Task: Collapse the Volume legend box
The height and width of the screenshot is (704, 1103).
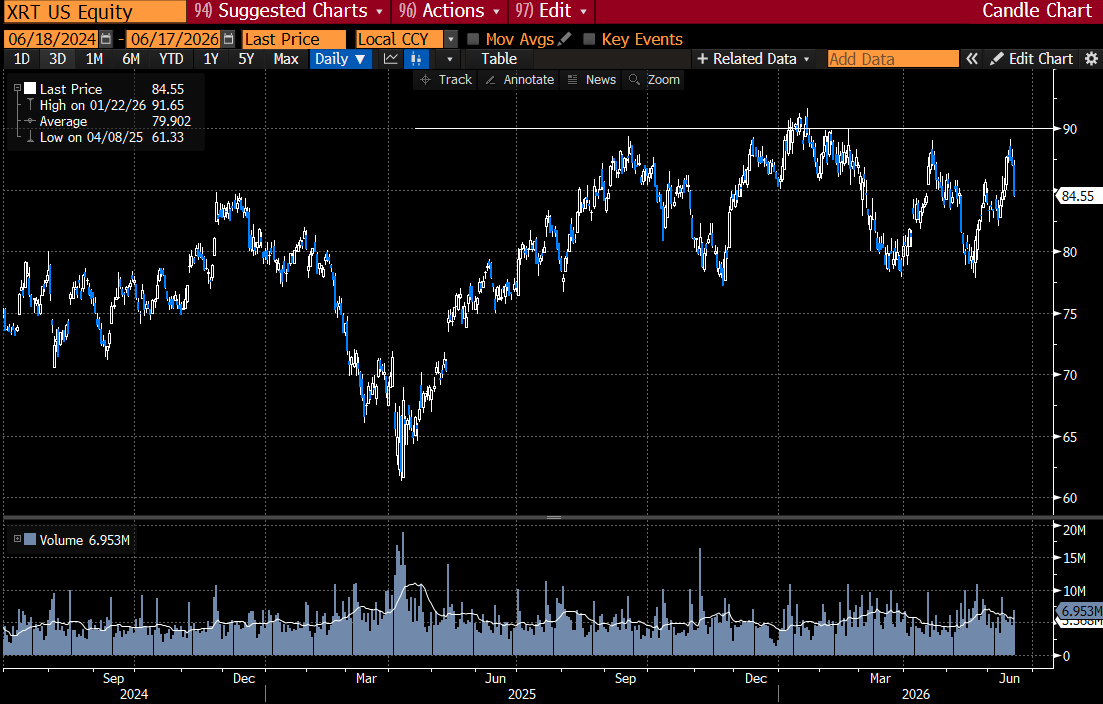Action: click(18, 539)
